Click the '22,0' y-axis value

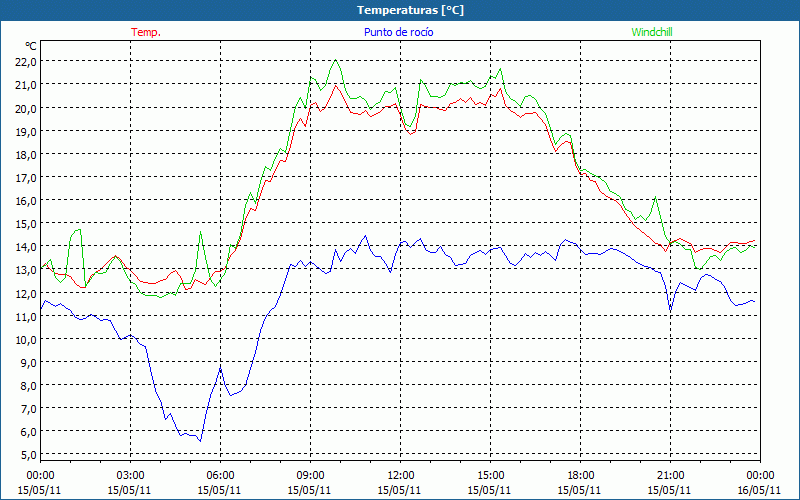pyautogui.click(x=28, y=62)
